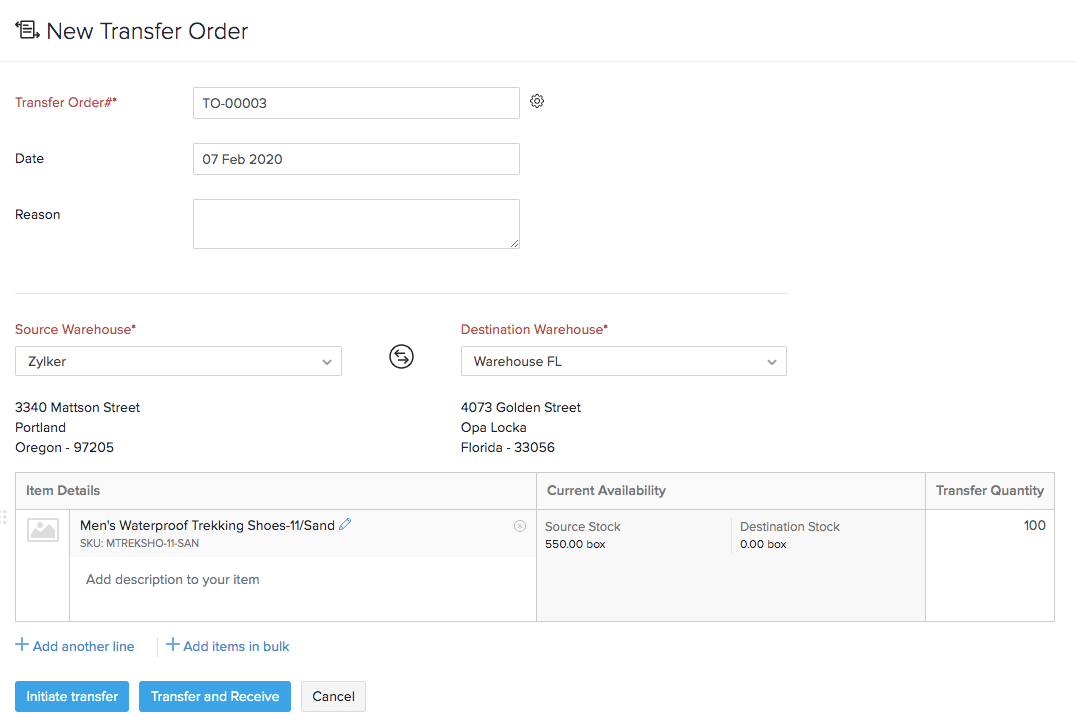The height and width of the screenshot is (728, 1076).
Task: Cancel the new transfer order
Action: point(333,696)
